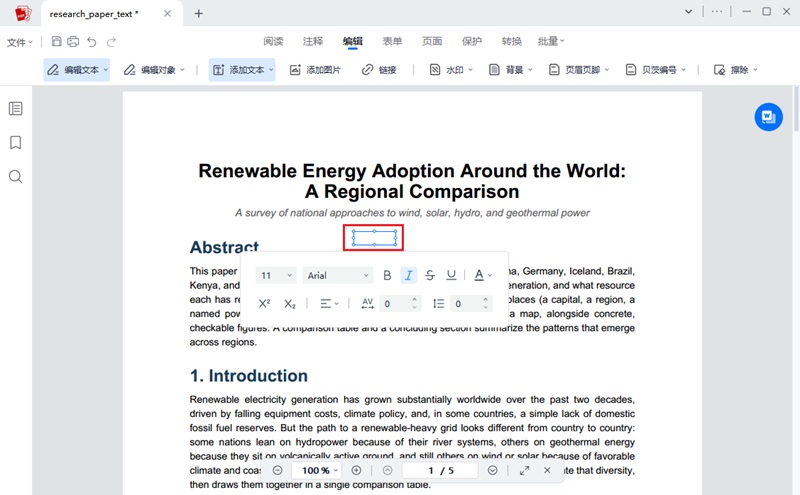This screenshot has height=495, width=800.
Task: Toggle underline formatting
Action: coord(451,276)
